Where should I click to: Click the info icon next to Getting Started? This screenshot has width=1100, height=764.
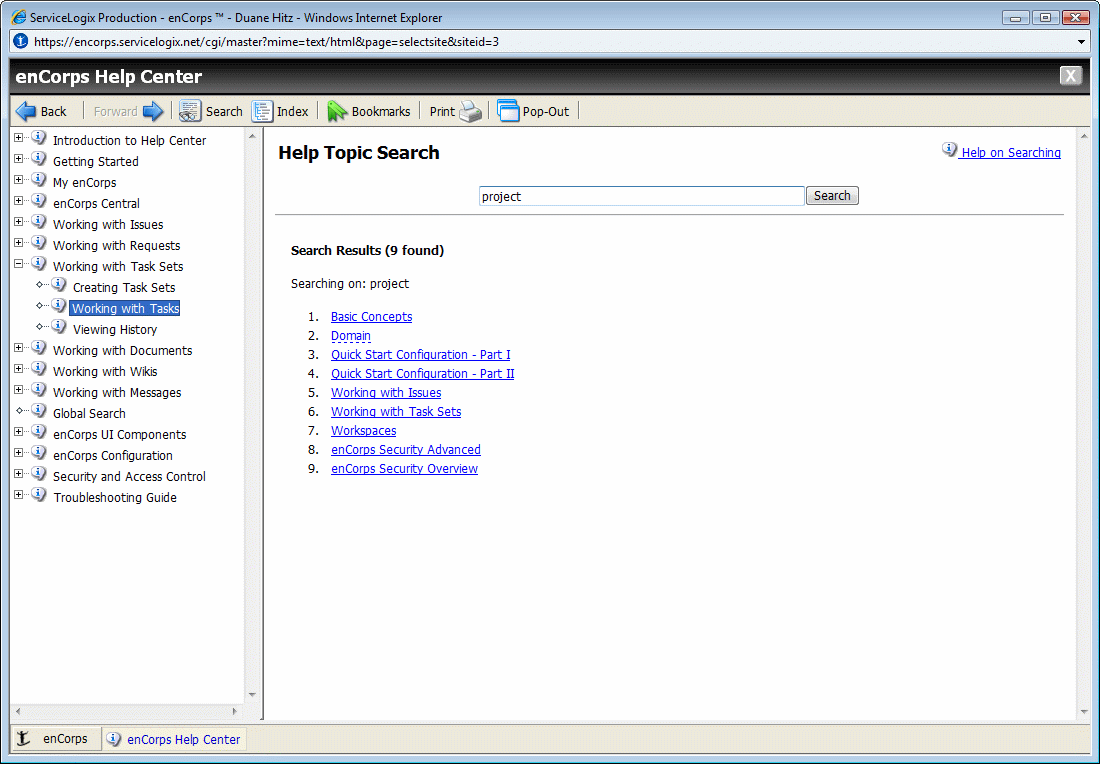39,159
